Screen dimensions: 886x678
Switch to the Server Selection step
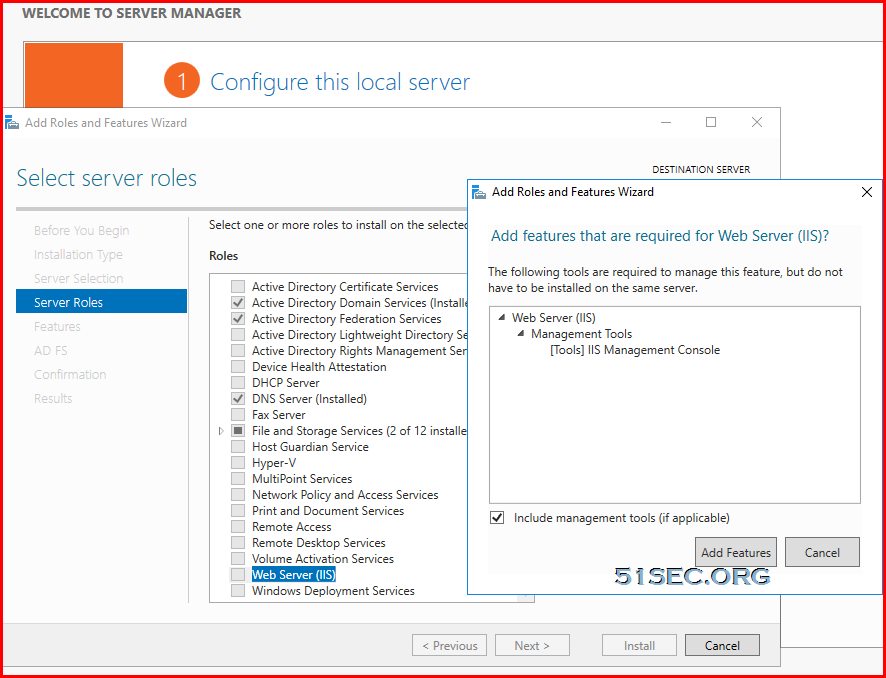tap(79, 279)
